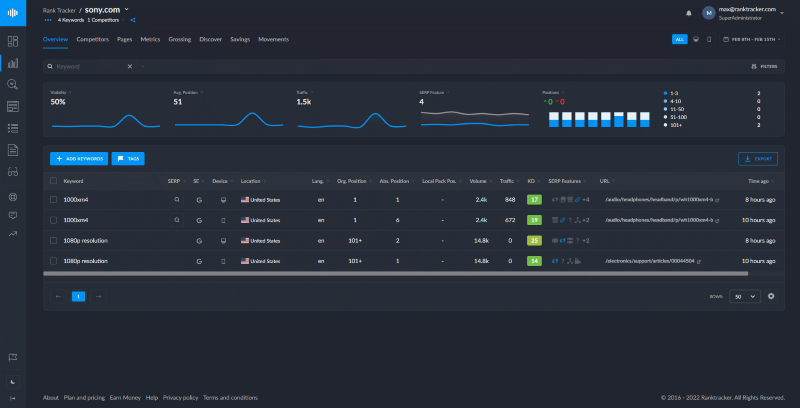The image size is (800, 408).
Task: Open the Rank Tracker bar chart sidebar icon
Action: pyautogui.click(x=13, y=63)
